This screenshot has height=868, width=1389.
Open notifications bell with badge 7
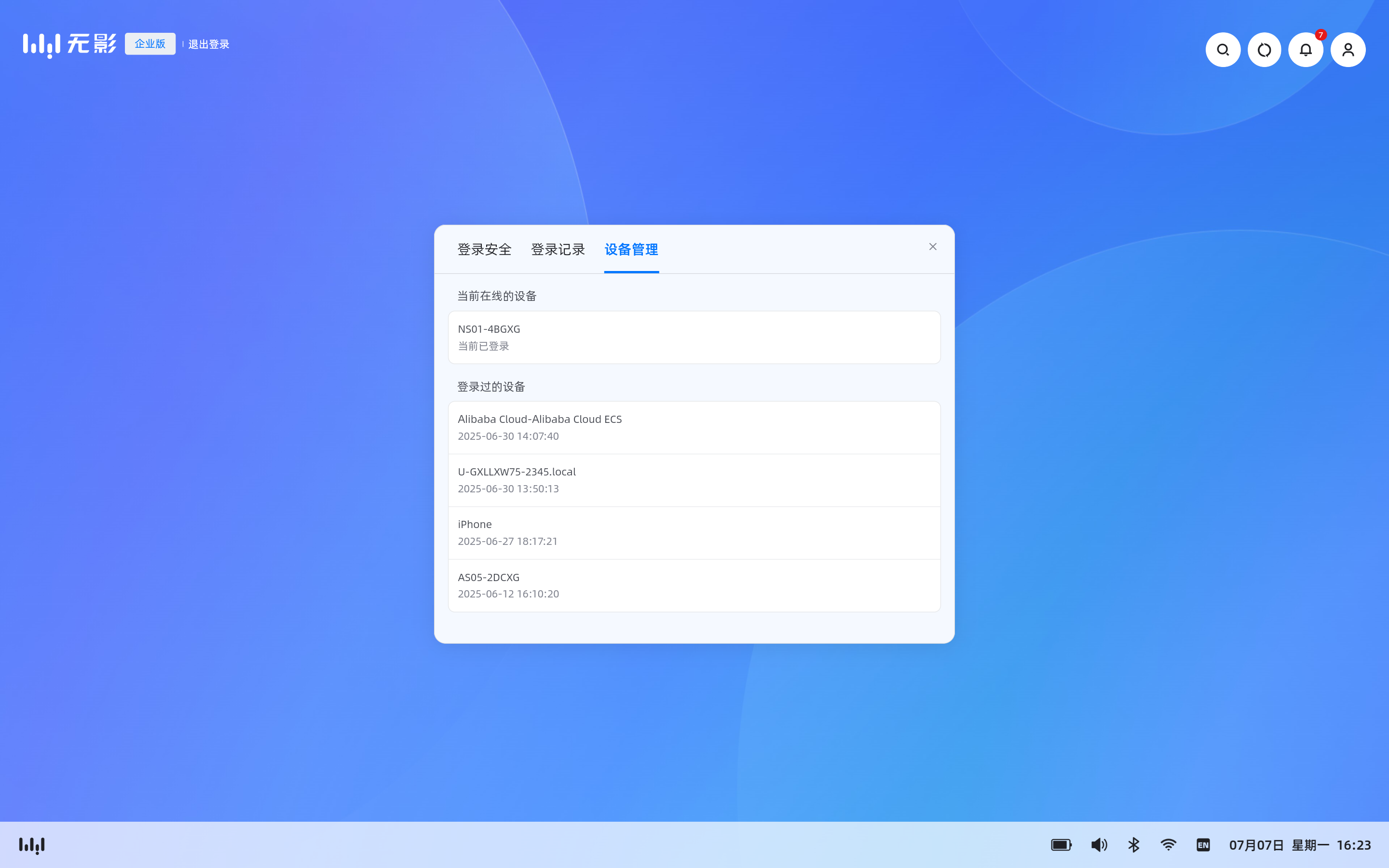(x=1306, y=50)
